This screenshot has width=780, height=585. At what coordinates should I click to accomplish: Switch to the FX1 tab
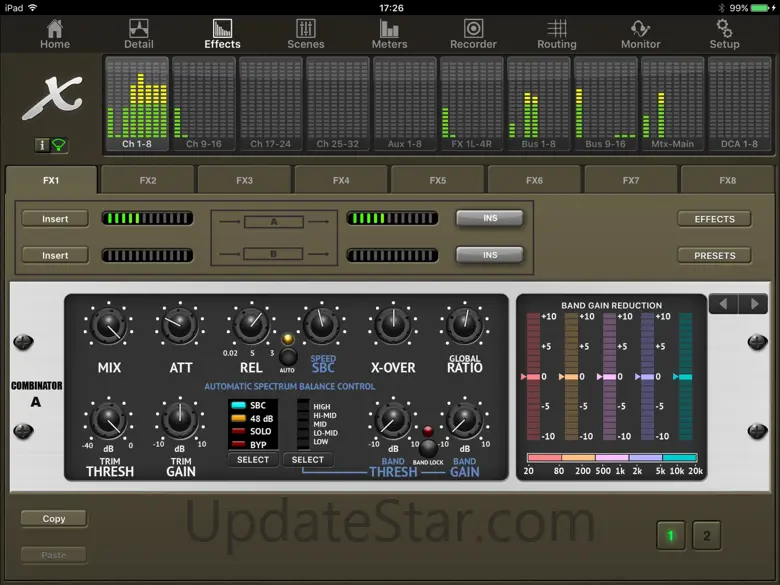tap(51, 180)
